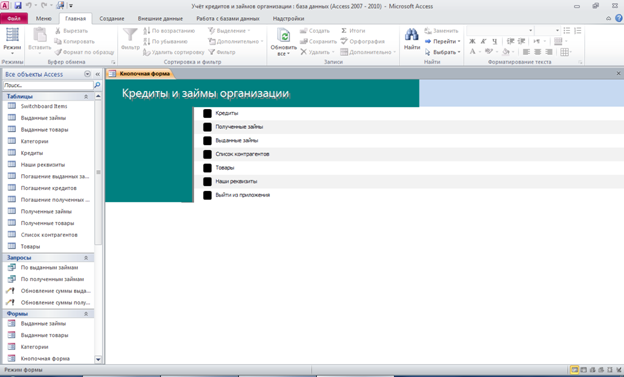This screenshot has width=624, height=377.
Task: Click Итоги totals sigma command
Action: tap(353, 31)
